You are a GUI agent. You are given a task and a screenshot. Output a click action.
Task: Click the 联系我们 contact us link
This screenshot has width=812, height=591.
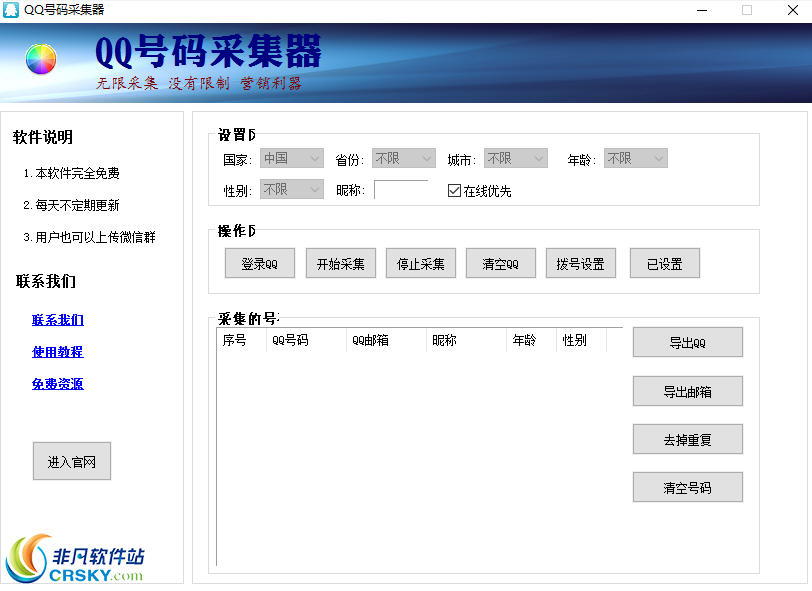pyautogui.click(x=57, y=320)
